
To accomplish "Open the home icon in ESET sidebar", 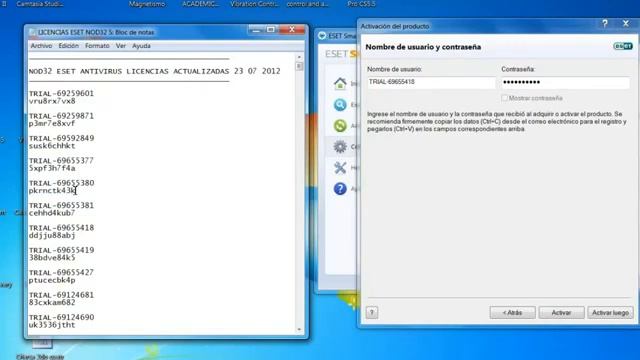I will (x=340, y=84).
